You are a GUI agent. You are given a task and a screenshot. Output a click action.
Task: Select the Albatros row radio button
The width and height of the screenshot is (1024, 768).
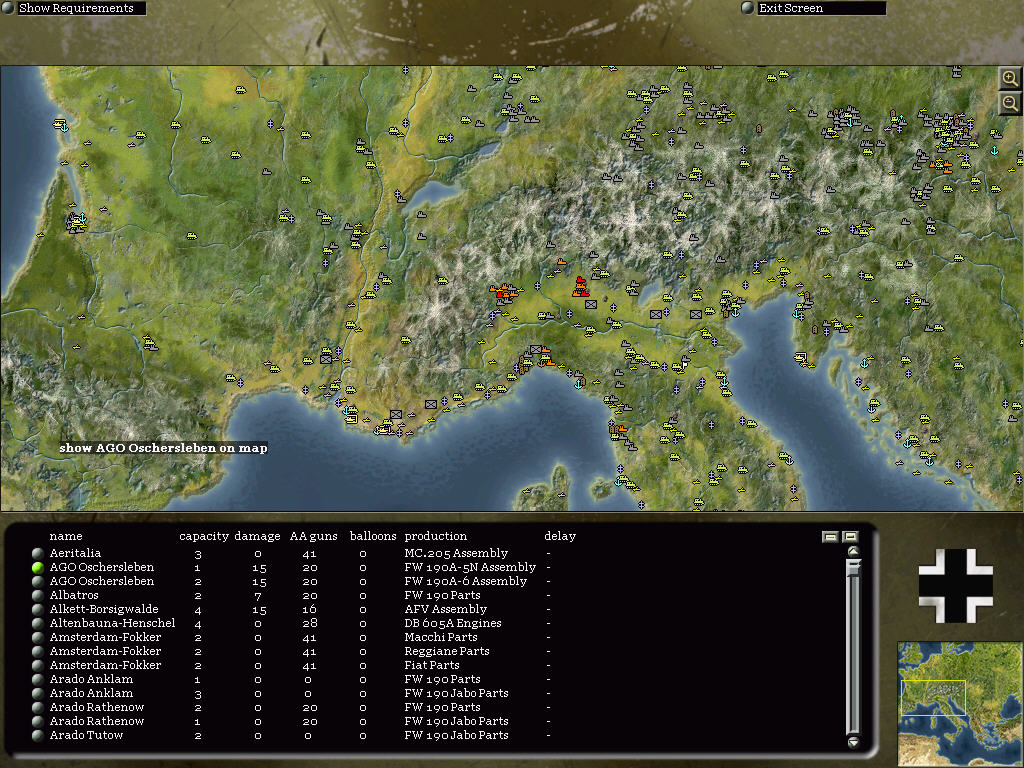coord(38,596)
